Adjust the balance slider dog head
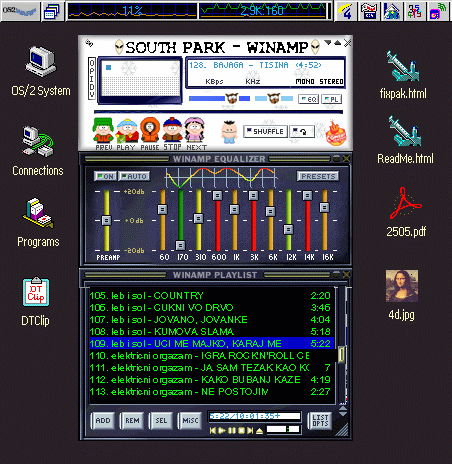The width and height of the screenshot is (452, 464). coord(274,98)
